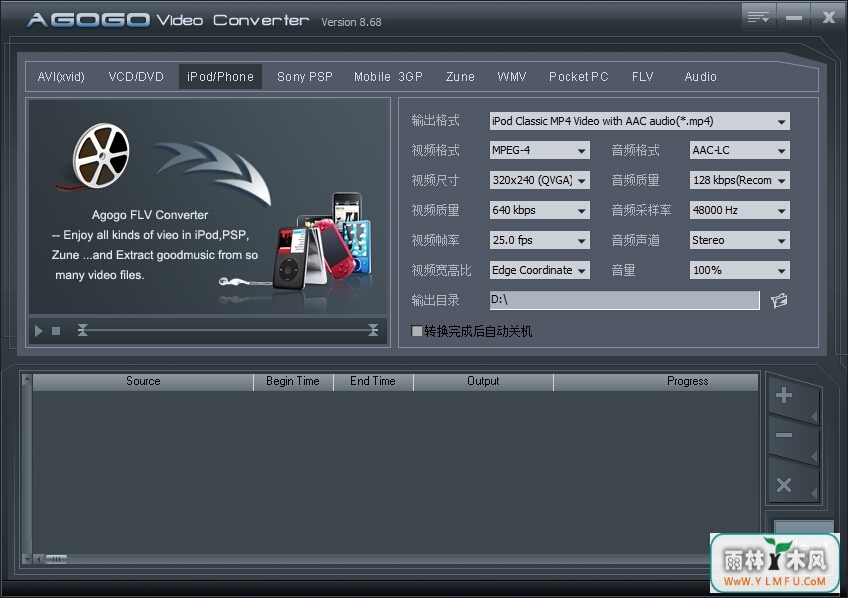848x598 pixels.
Task: Select the iPod/Phone tab
Action: (220, 77)
